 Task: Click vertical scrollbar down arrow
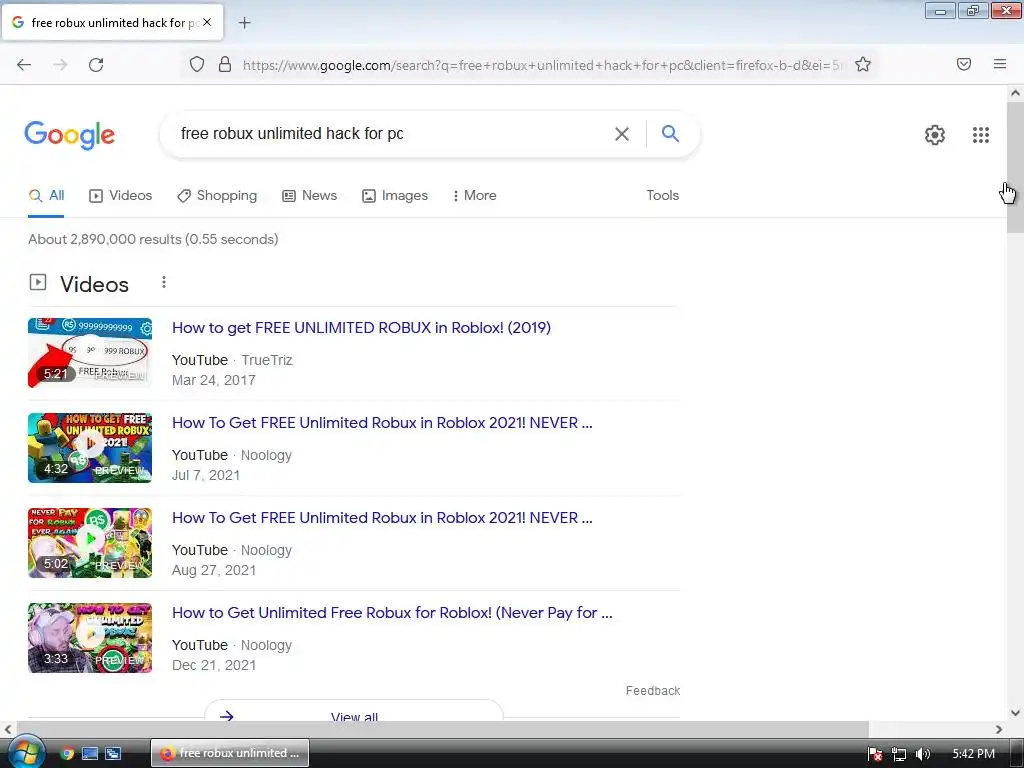(x=1015, y=713)
